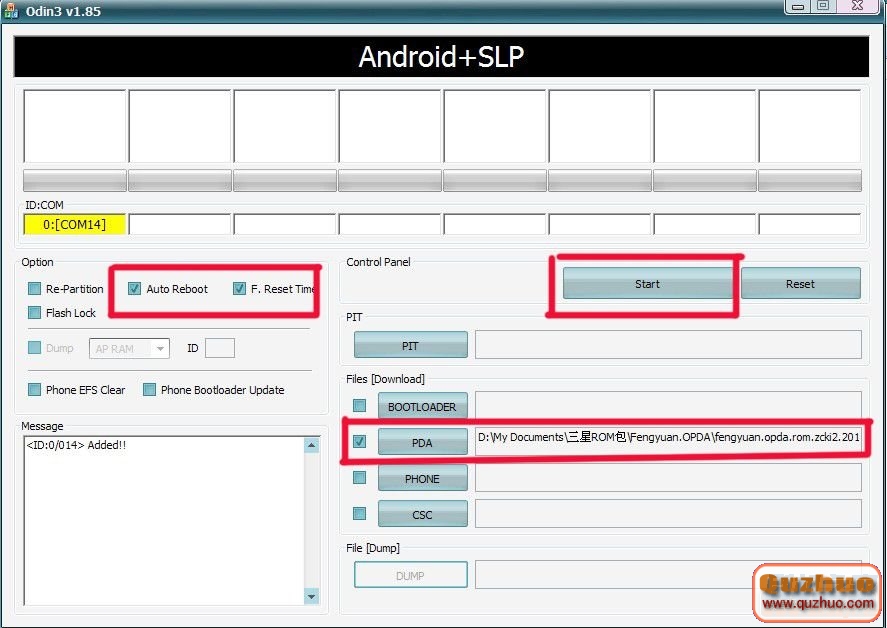
Task: Click the CSC file path field
Action: point(668,514)
